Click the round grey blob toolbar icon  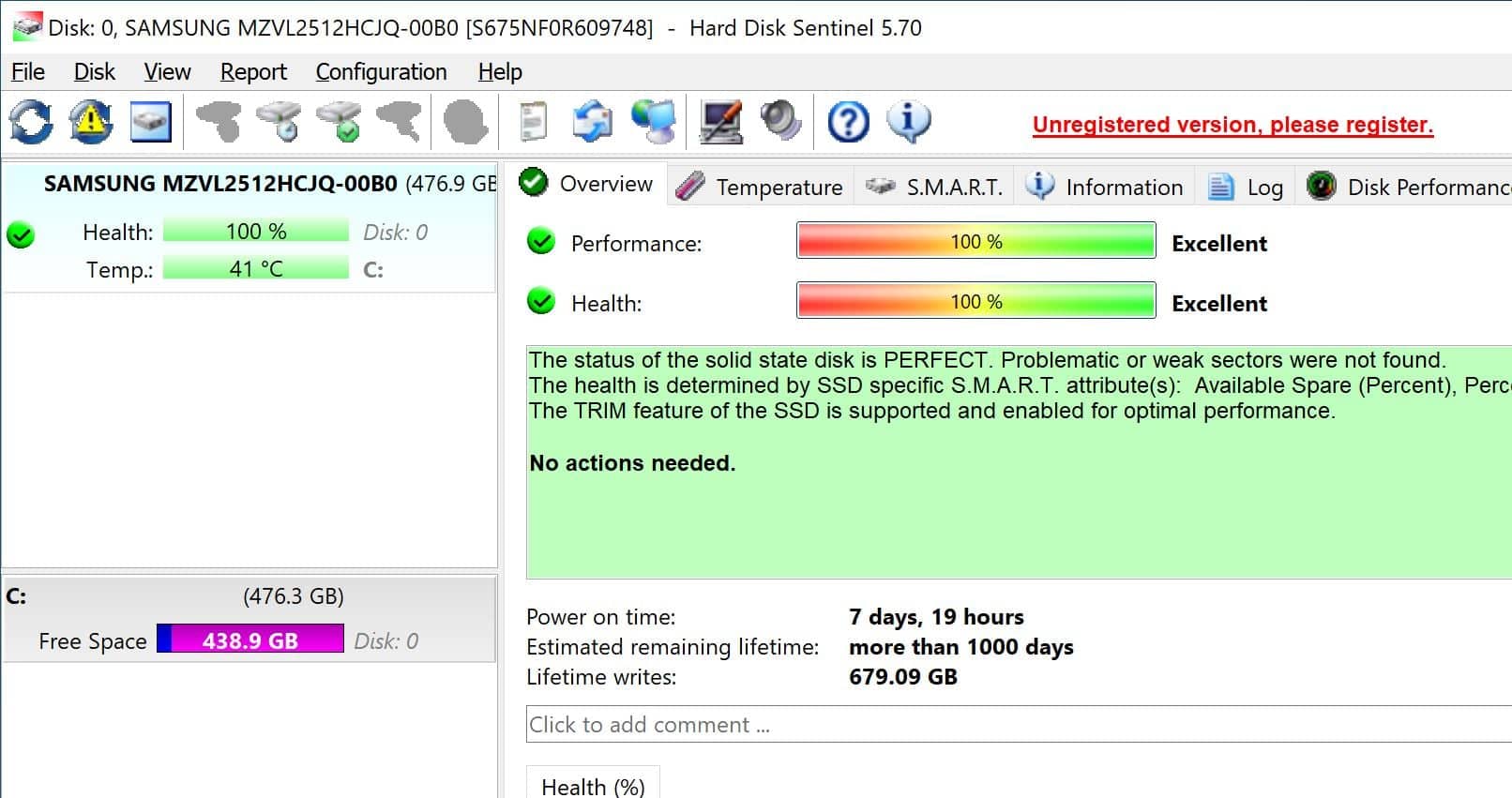coord(465,122)
